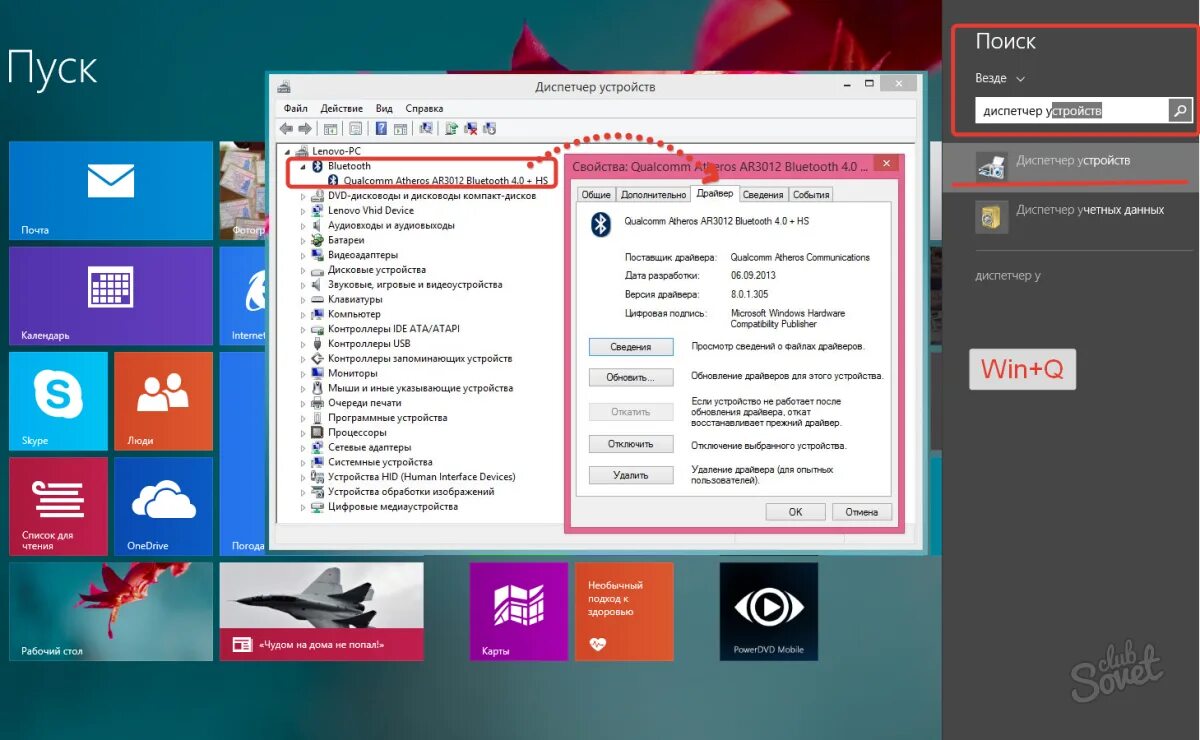Screen dimensions: 1200x740
Task: Open the Рабочий стол desktop tile
Action: 111,611
